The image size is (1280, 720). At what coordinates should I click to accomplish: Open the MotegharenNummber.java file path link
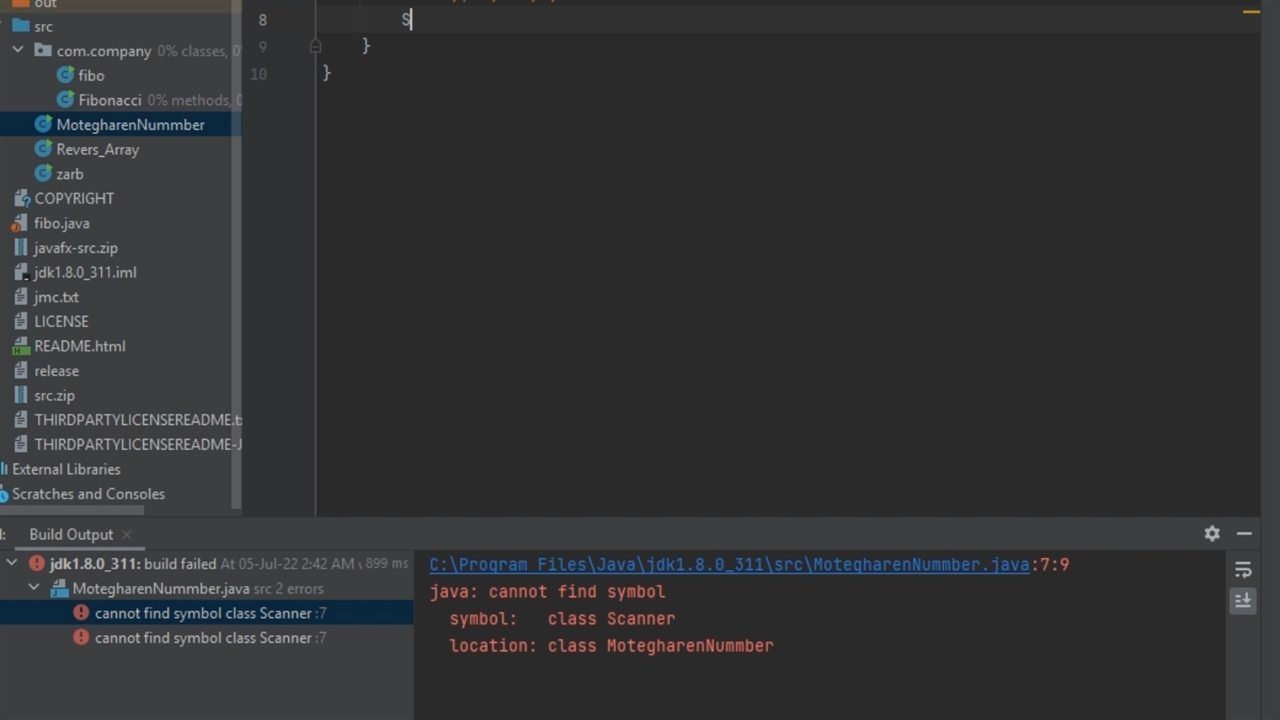tap(729, 565)
